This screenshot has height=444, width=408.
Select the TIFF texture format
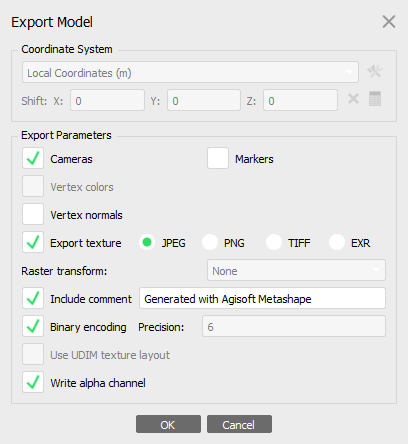274,242
